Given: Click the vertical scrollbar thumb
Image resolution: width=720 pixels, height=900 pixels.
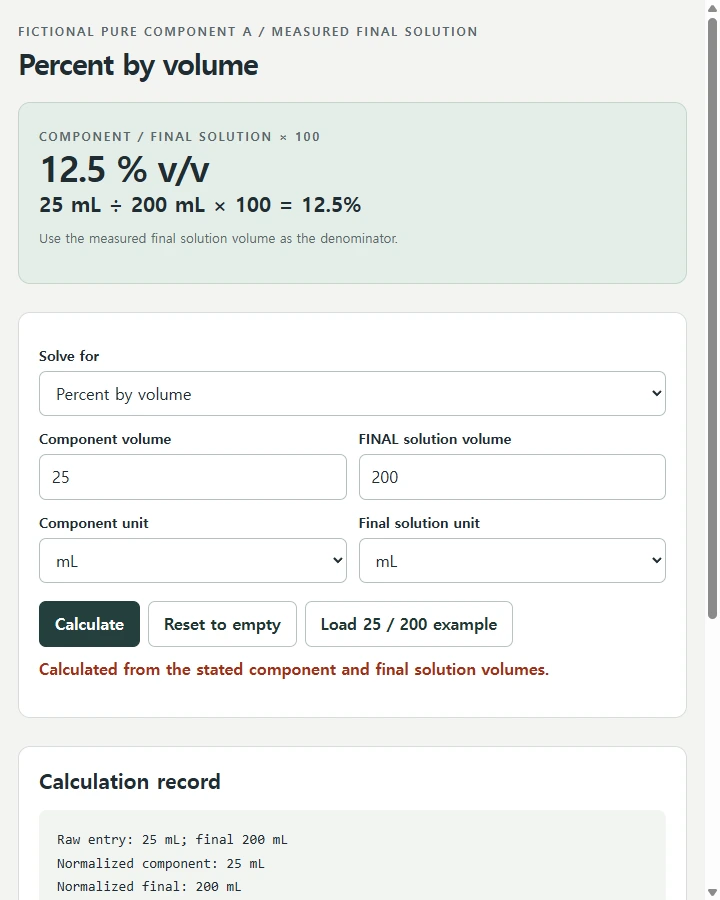Looking at the screenshot, I should [x=712, y=319].
